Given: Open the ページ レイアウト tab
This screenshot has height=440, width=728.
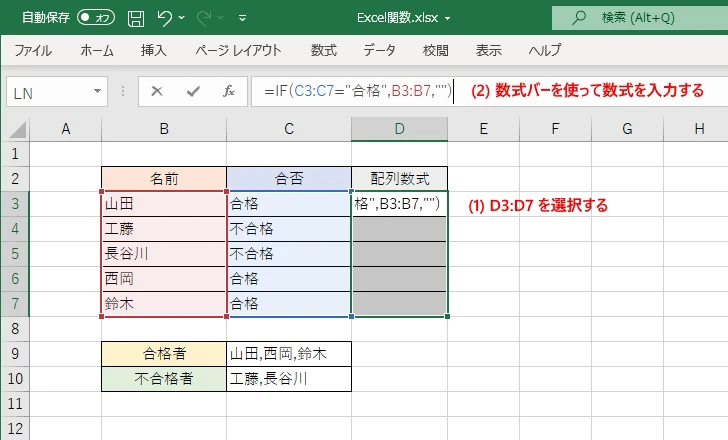Looking at the screenshot, I should coord(238,50).
